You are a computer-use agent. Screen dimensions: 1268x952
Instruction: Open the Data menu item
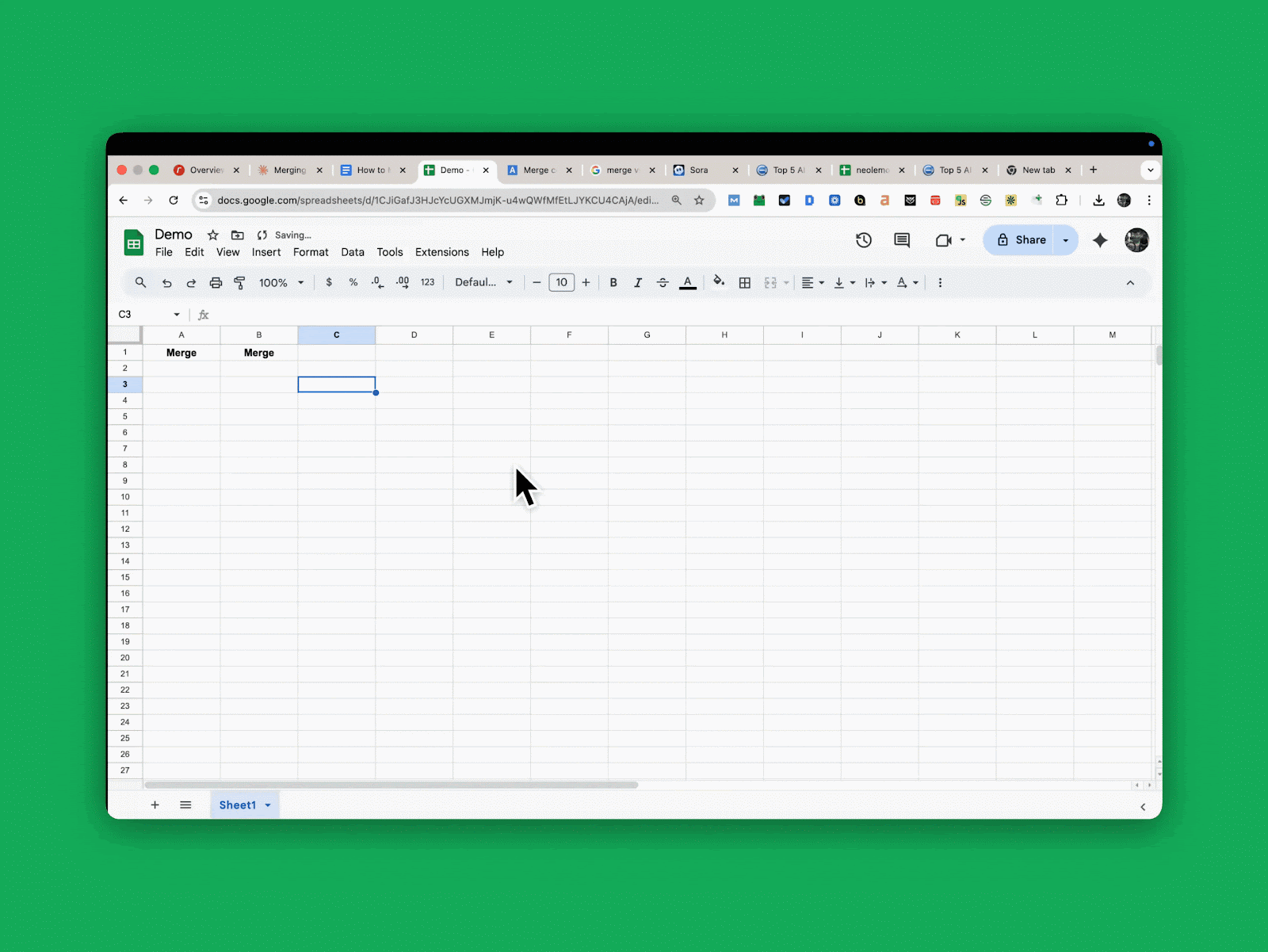point(353,252)
